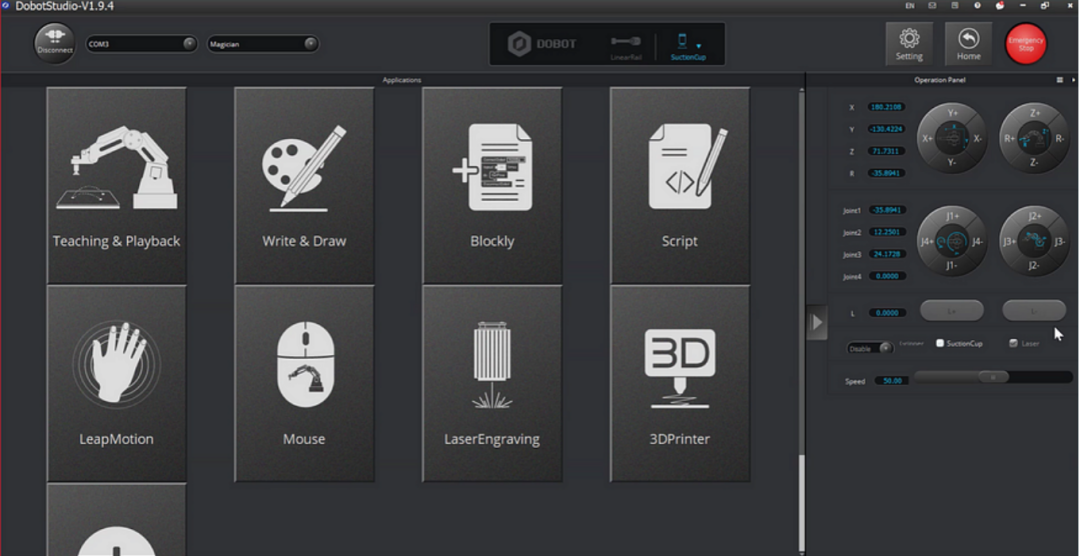Image resolution: width=1080 pixels, height=556 pixels.
Task: Open the partially visible tile below LeapMotion
Action: (x=116, y=519)
